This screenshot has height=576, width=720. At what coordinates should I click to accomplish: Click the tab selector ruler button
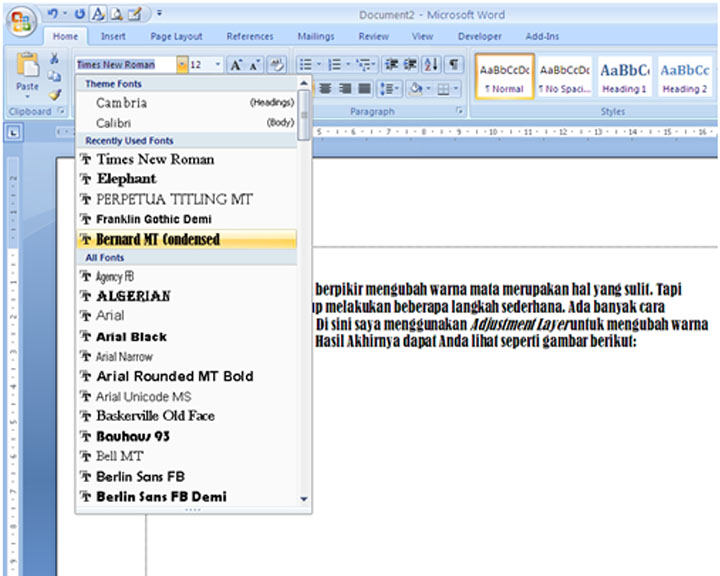click(14, 133)
